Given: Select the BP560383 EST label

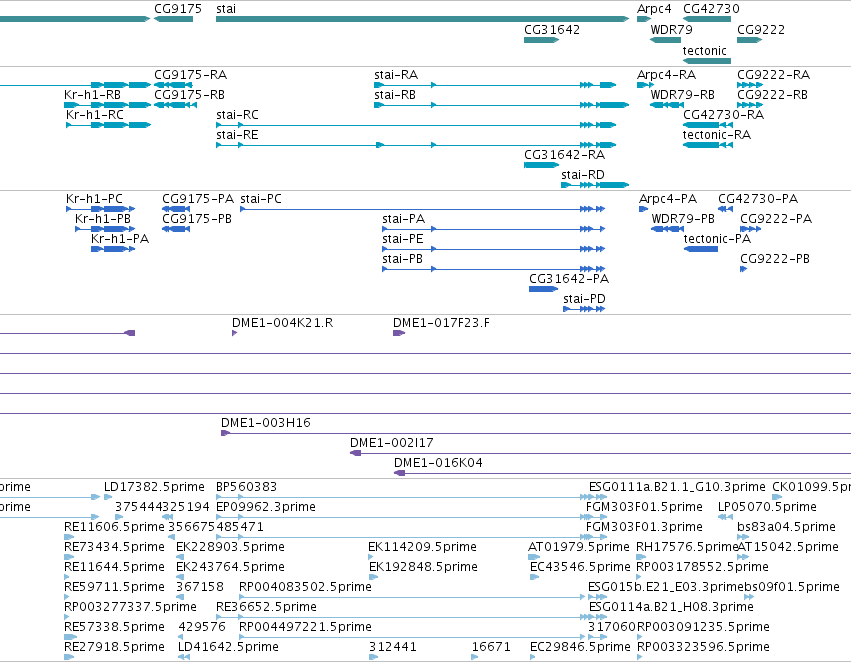Looking at the screenshot, I should tap(246, 487).
